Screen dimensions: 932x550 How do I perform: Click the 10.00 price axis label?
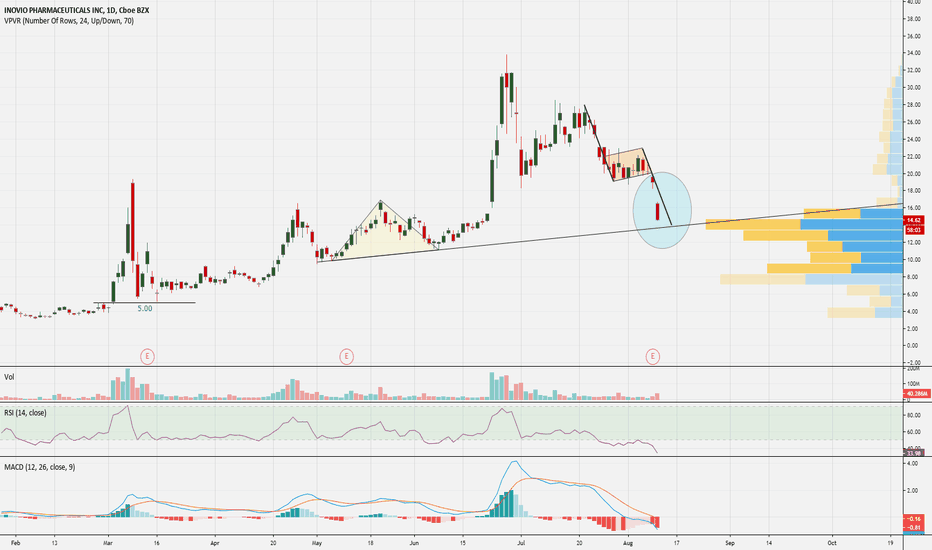coord(914,260)
